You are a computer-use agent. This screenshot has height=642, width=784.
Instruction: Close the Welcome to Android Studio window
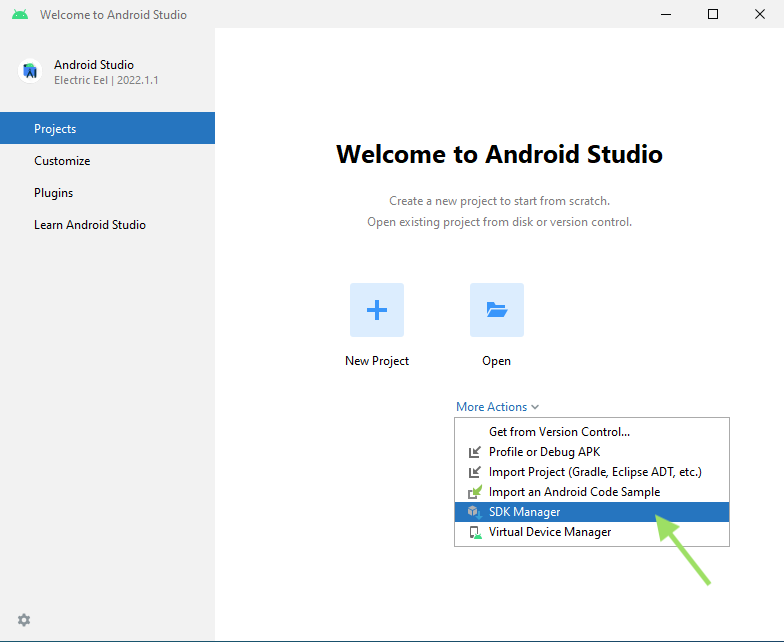click(760, 14)
